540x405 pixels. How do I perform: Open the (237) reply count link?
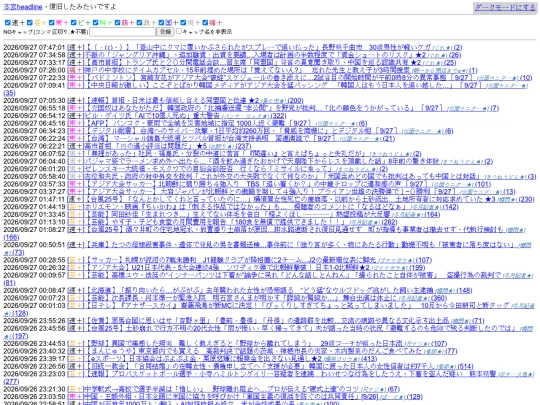pos(243,146)
